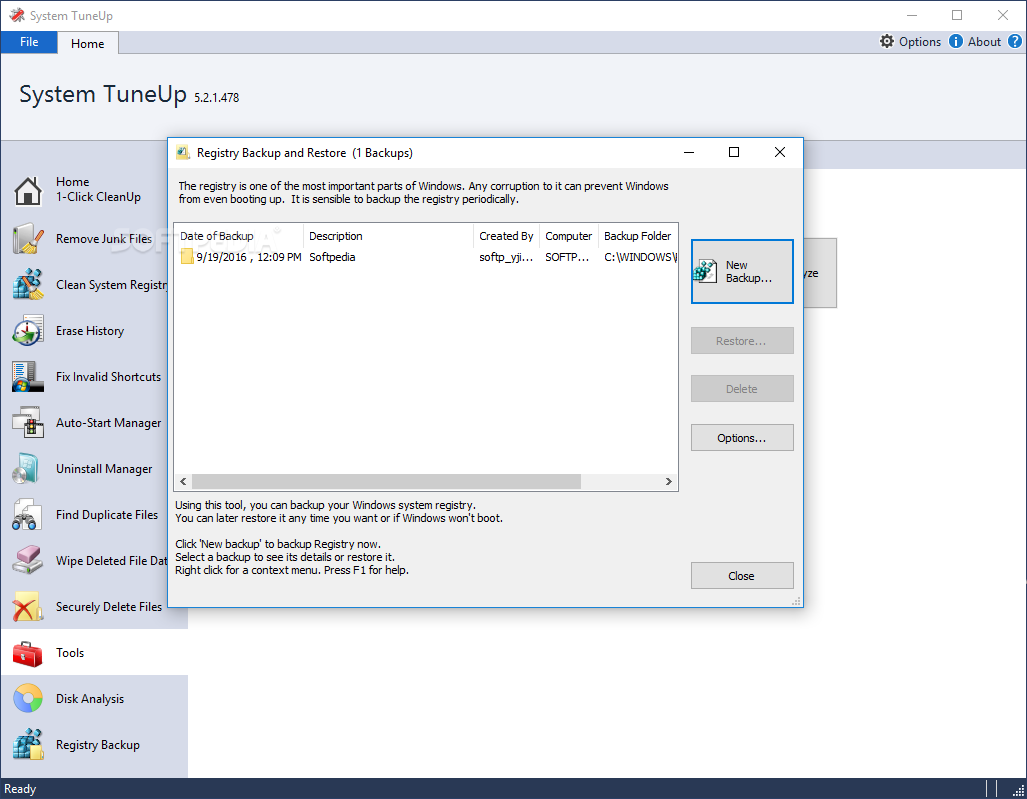Click the Clean System Registry icon

(28, 284)
